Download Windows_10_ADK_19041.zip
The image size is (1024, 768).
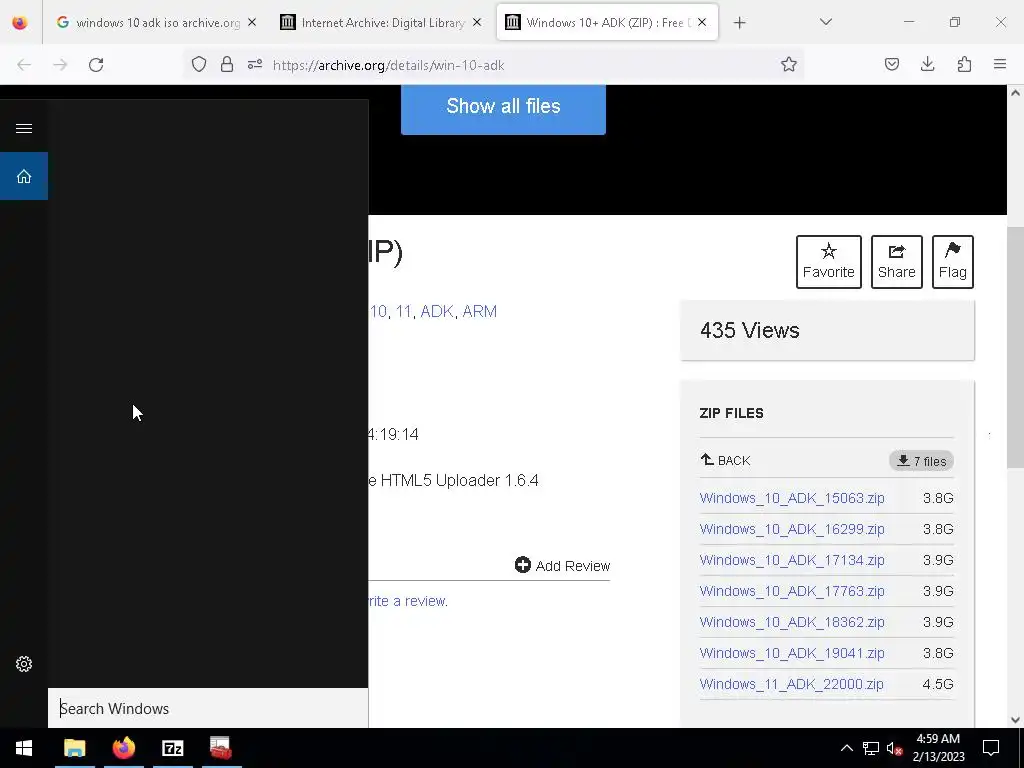point(792,653)
